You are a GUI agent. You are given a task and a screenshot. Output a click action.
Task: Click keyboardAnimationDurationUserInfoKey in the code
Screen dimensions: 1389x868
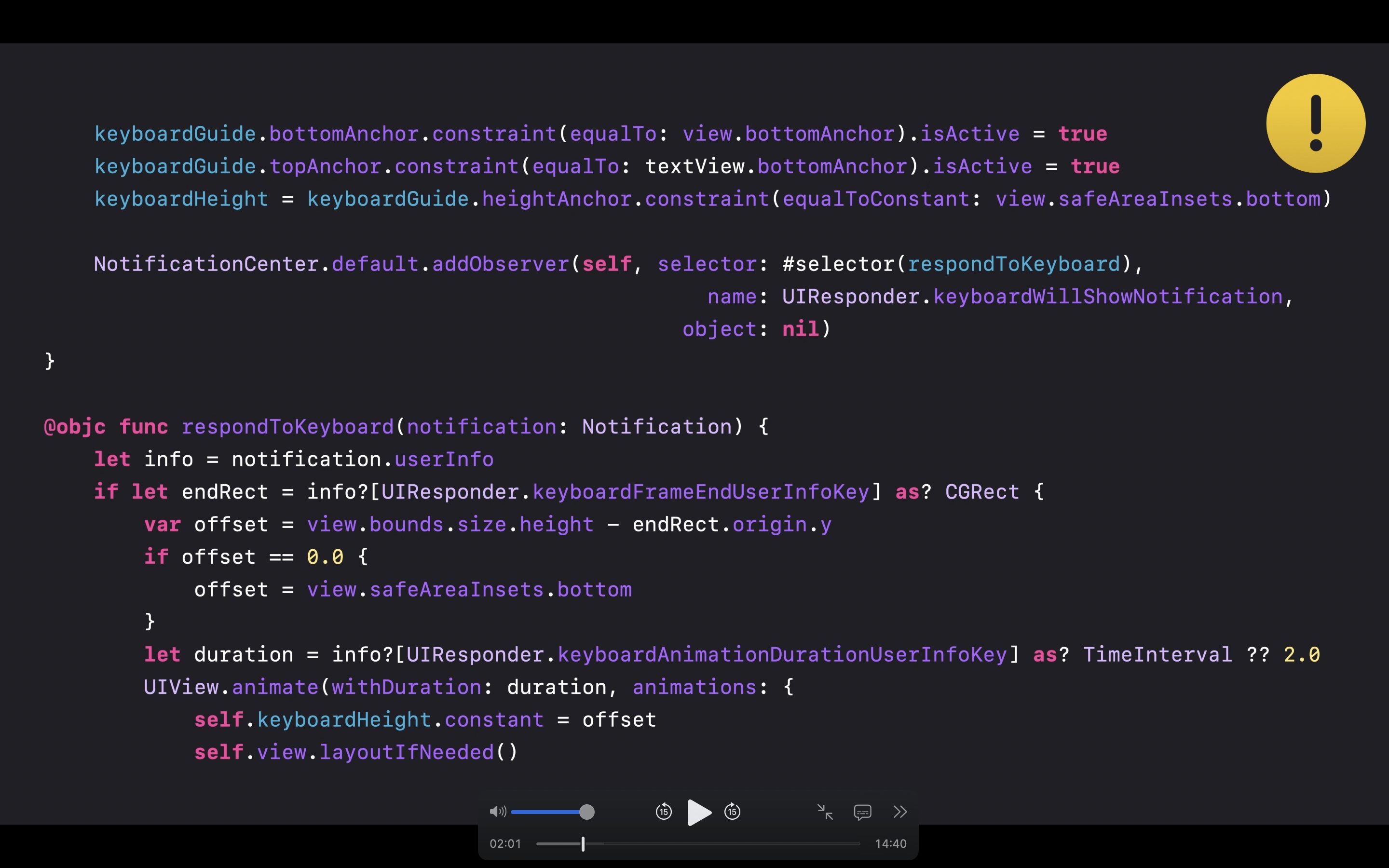(782, 654)
